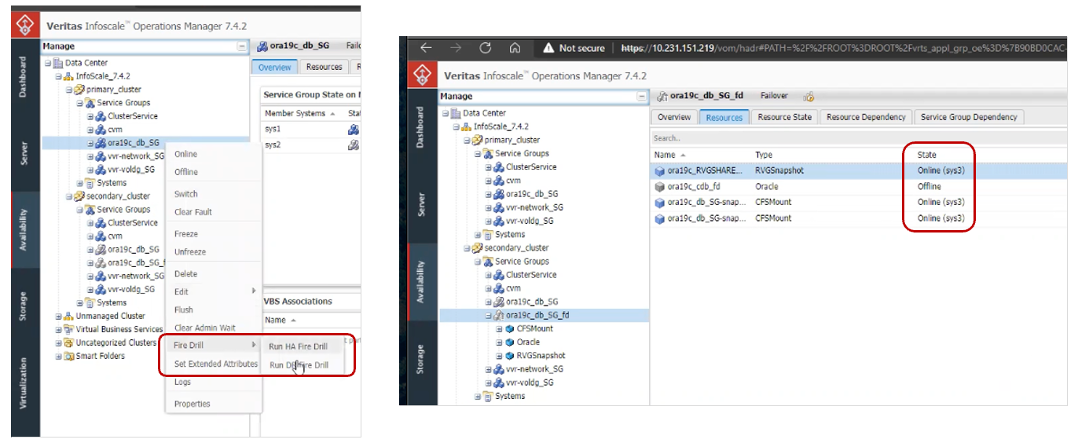The height and width of the screenshot is (444, 1090).
Task: Sort by Member Systems column in context-menu window
Action: tap(296, 113)
